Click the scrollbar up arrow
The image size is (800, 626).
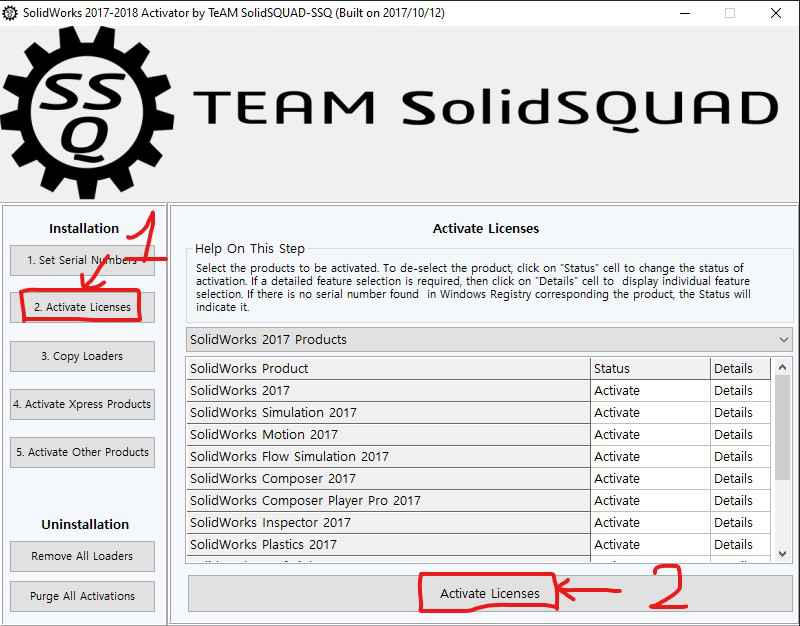click(783, 368)
